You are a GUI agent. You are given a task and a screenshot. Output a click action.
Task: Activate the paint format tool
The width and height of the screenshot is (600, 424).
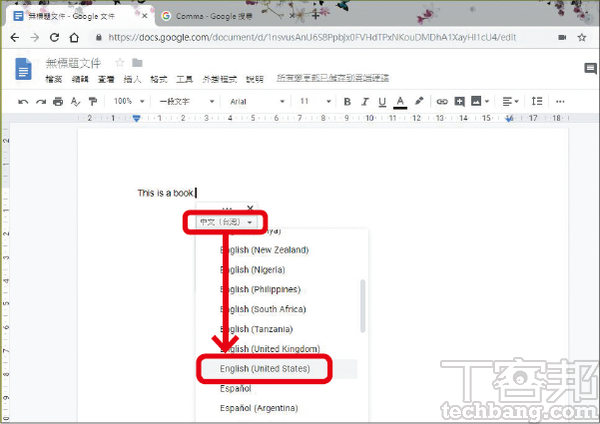click(93, 101)
